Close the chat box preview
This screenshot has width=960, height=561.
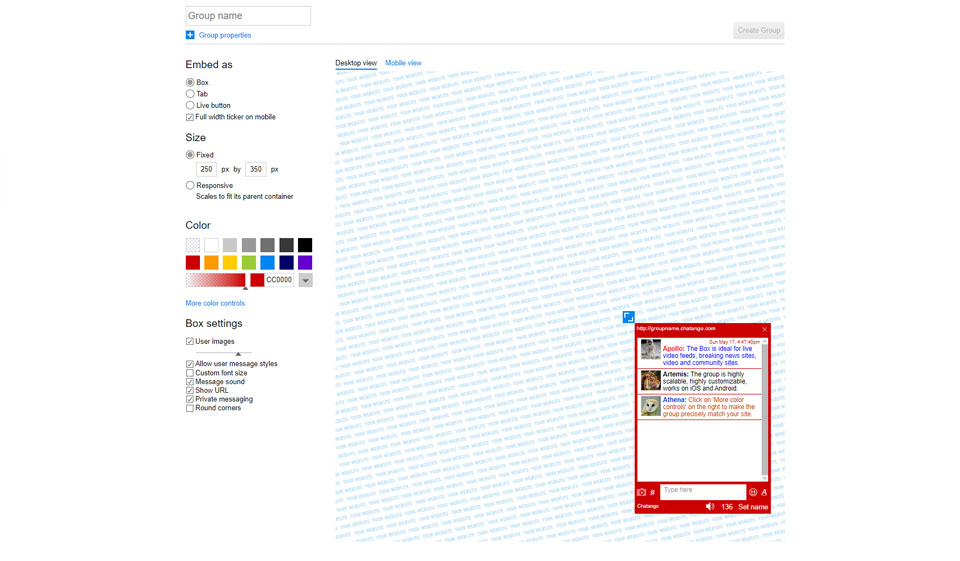[x=764, y=329]
